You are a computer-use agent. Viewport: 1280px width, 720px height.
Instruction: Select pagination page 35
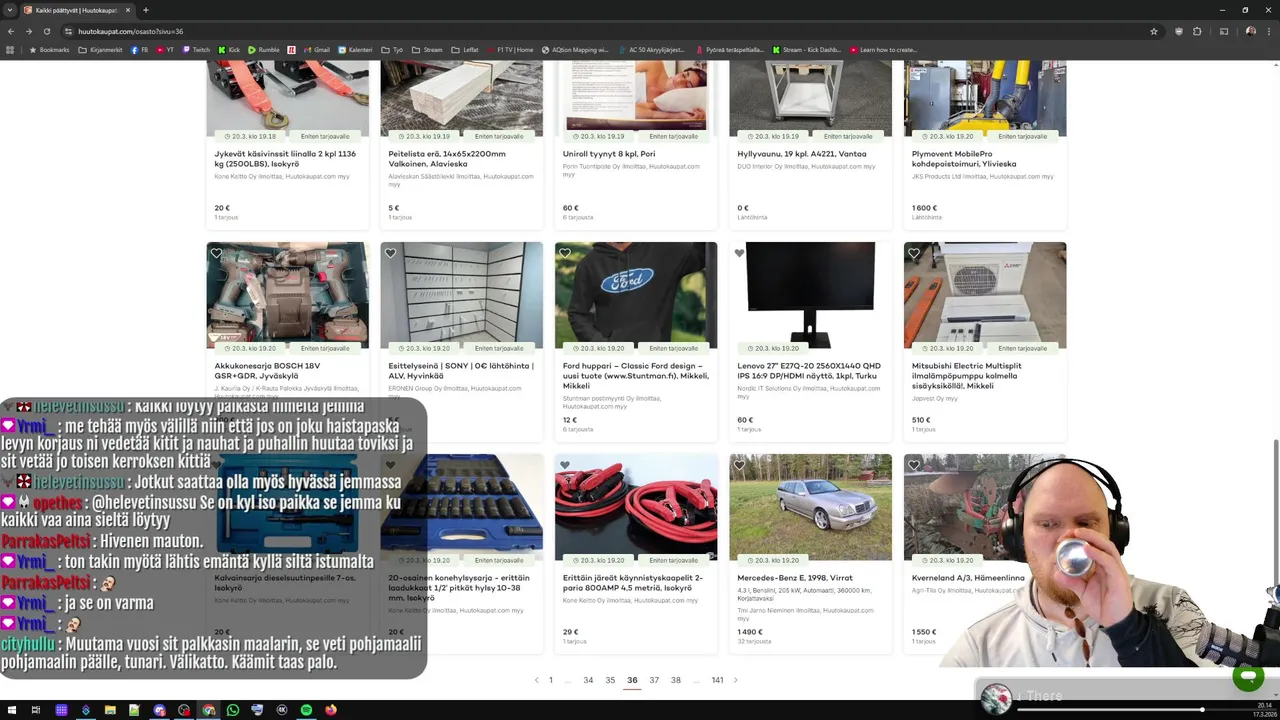[x=610, y=680]
